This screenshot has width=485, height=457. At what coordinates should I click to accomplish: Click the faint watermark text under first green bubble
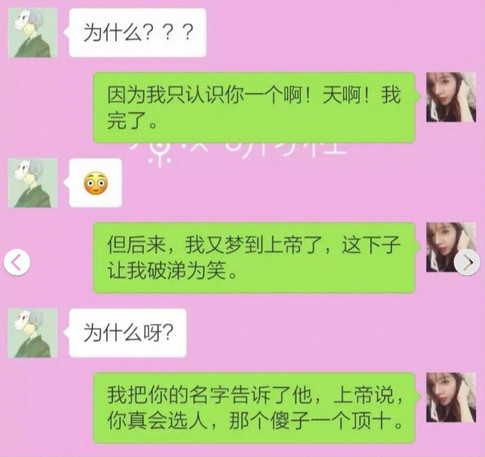coord(238,152)
